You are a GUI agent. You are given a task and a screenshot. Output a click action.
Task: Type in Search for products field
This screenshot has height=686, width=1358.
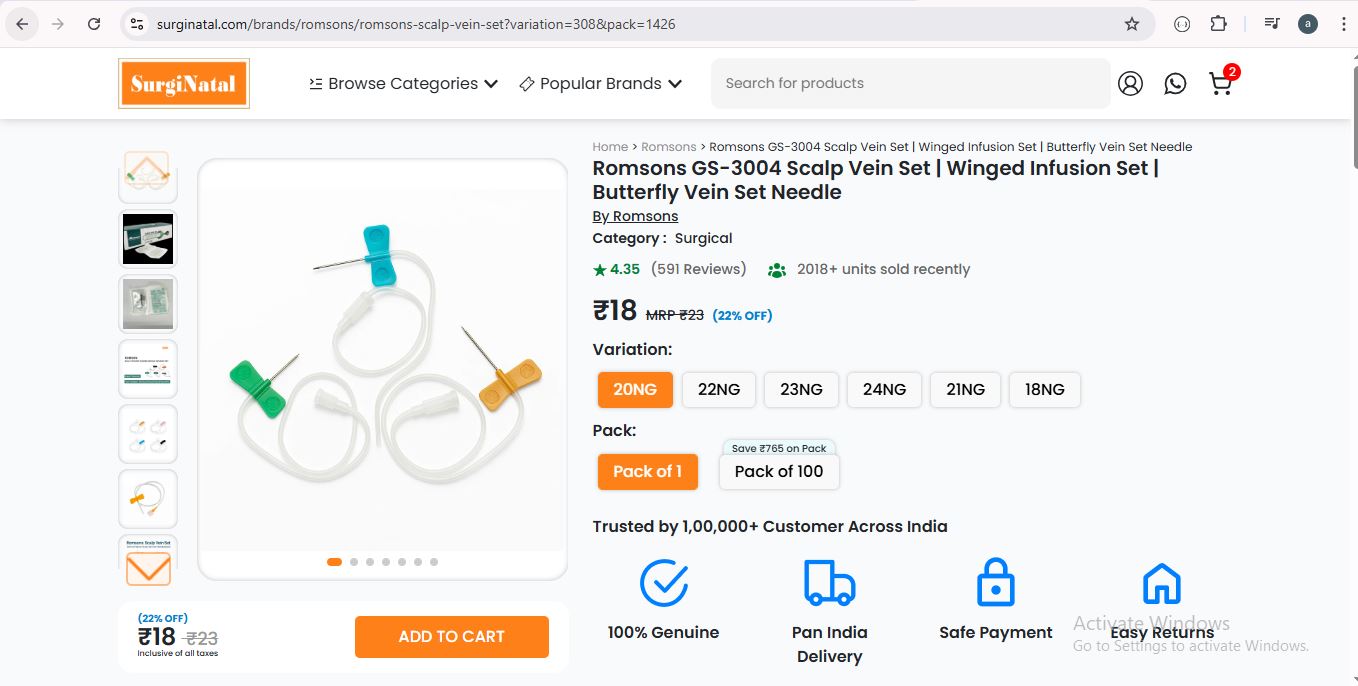(910, 84)
